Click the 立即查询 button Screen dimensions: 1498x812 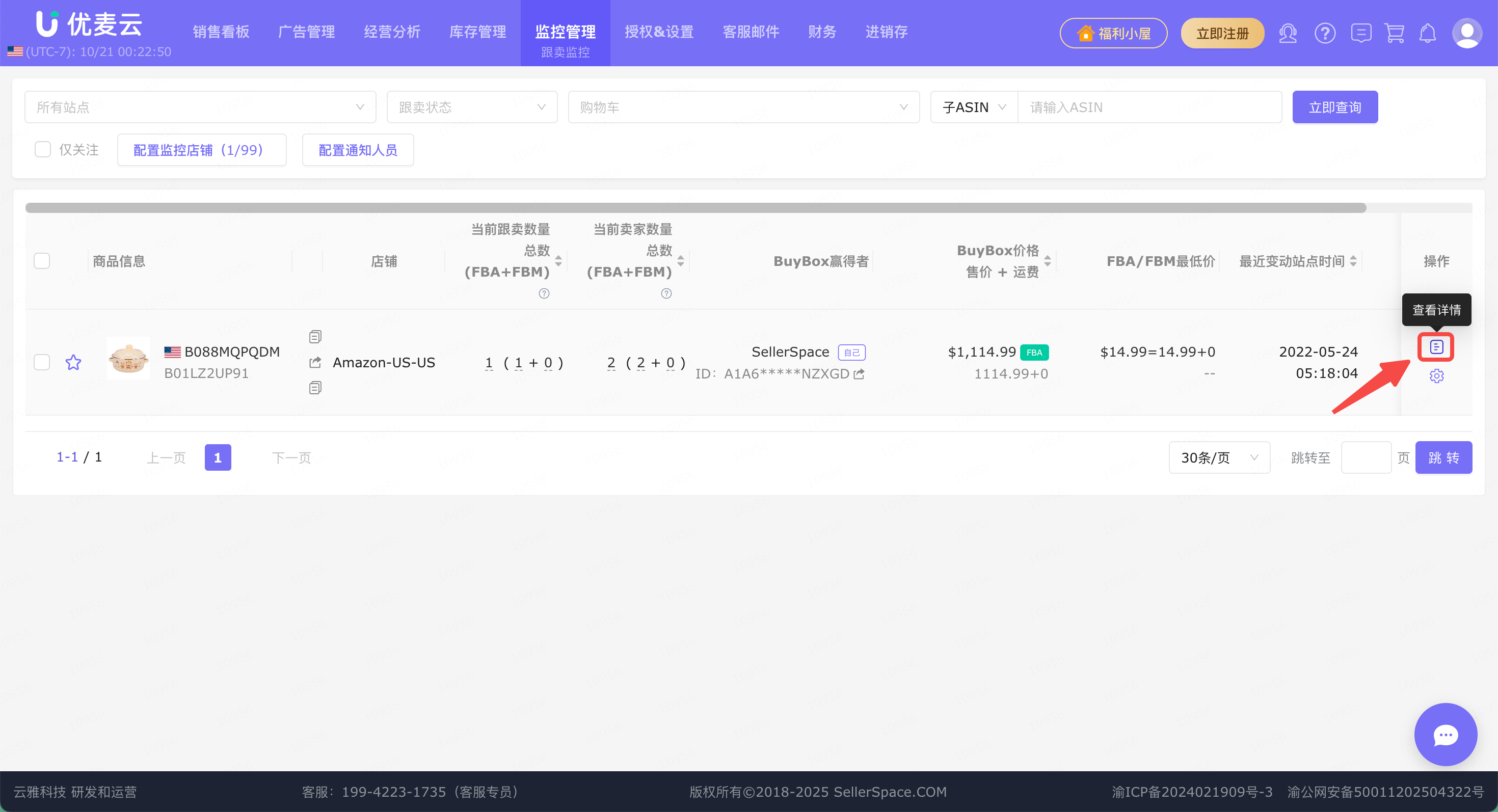click(1334, 107)
